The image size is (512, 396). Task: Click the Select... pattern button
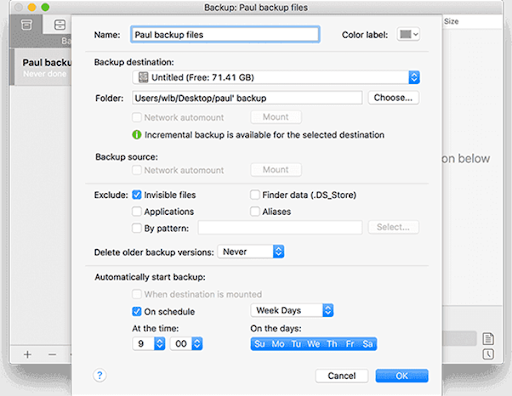tap(393, 227)
